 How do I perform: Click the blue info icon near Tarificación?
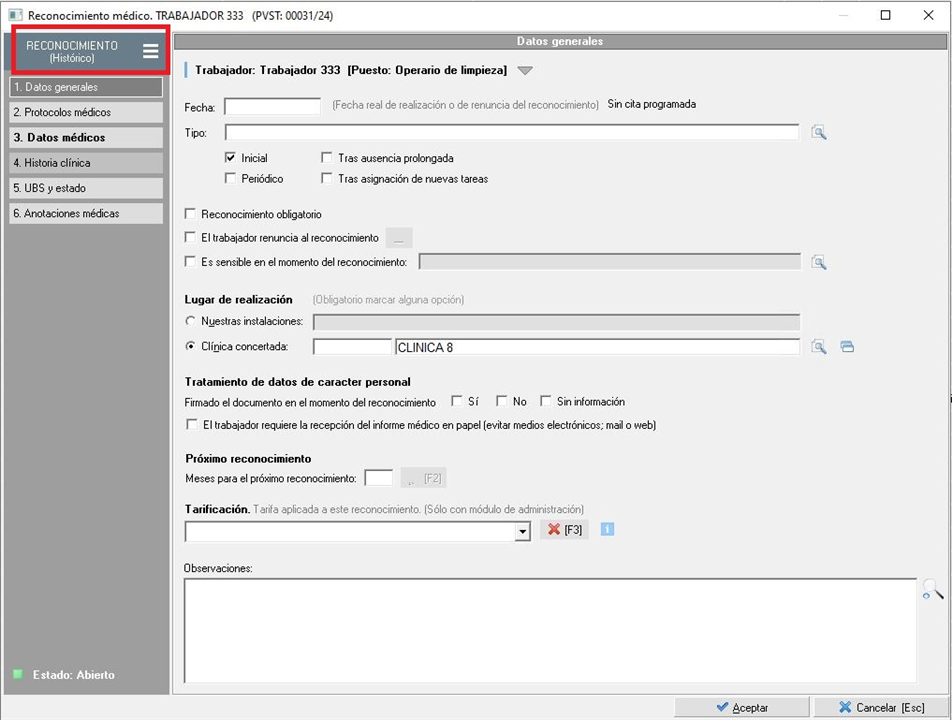[x=607, y=529]
